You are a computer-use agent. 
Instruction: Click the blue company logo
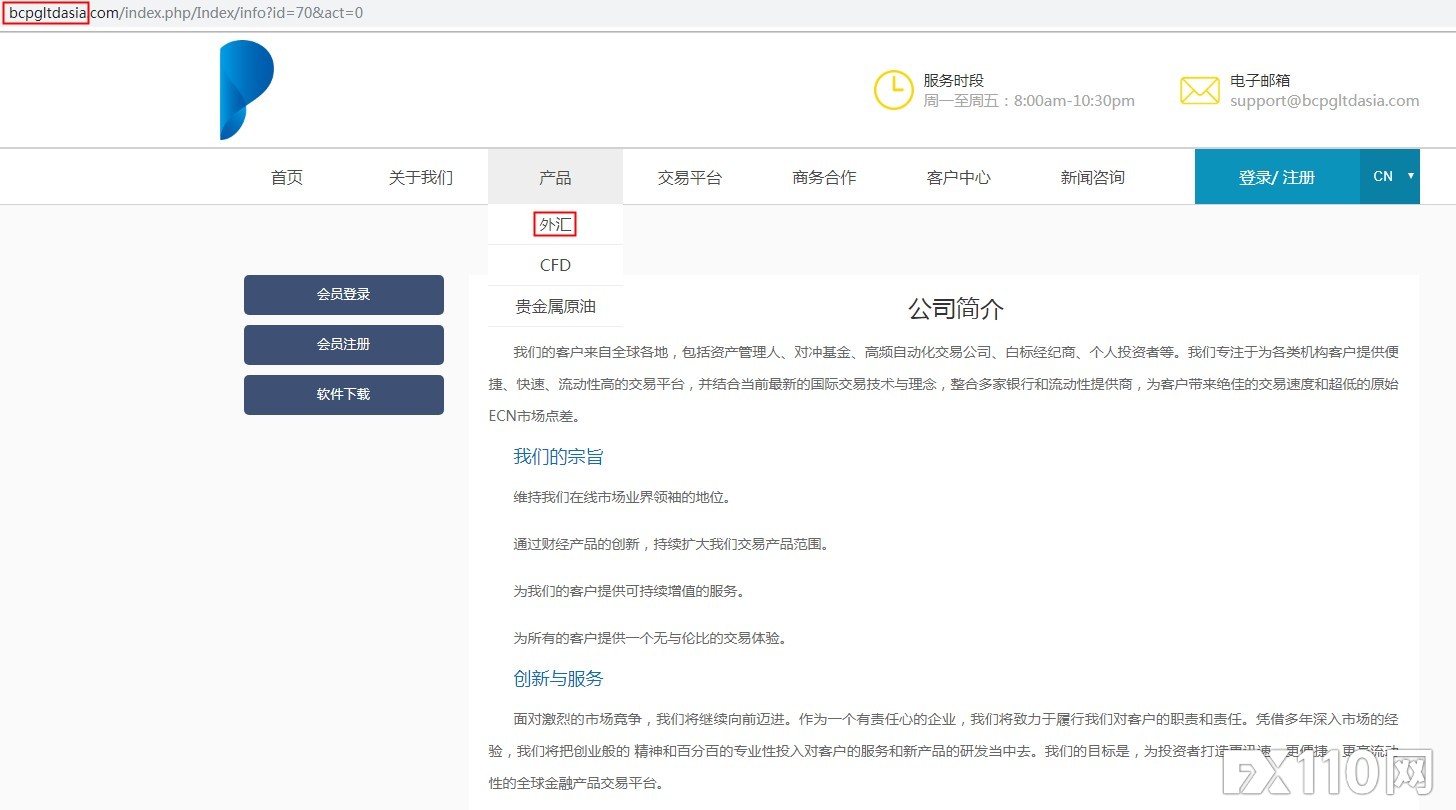click(x=245, y=90)
